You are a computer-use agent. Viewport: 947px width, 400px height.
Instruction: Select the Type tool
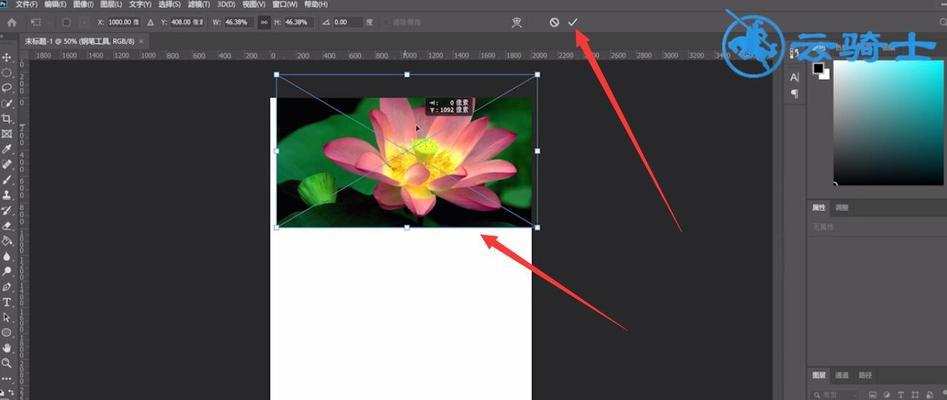[x=7, y=302]
